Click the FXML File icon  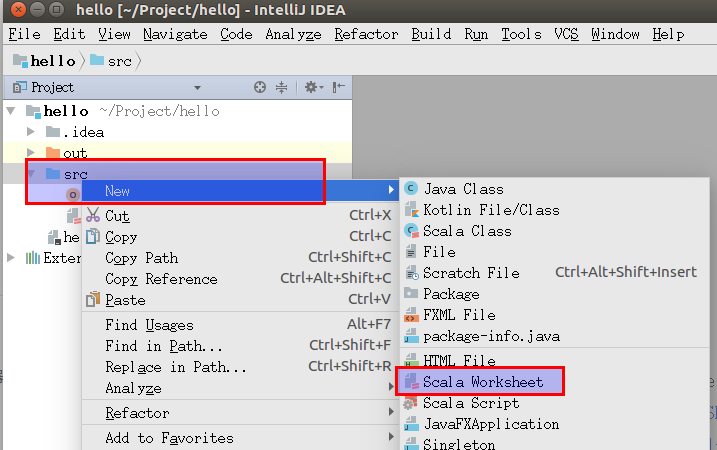(x=412, y=315)
